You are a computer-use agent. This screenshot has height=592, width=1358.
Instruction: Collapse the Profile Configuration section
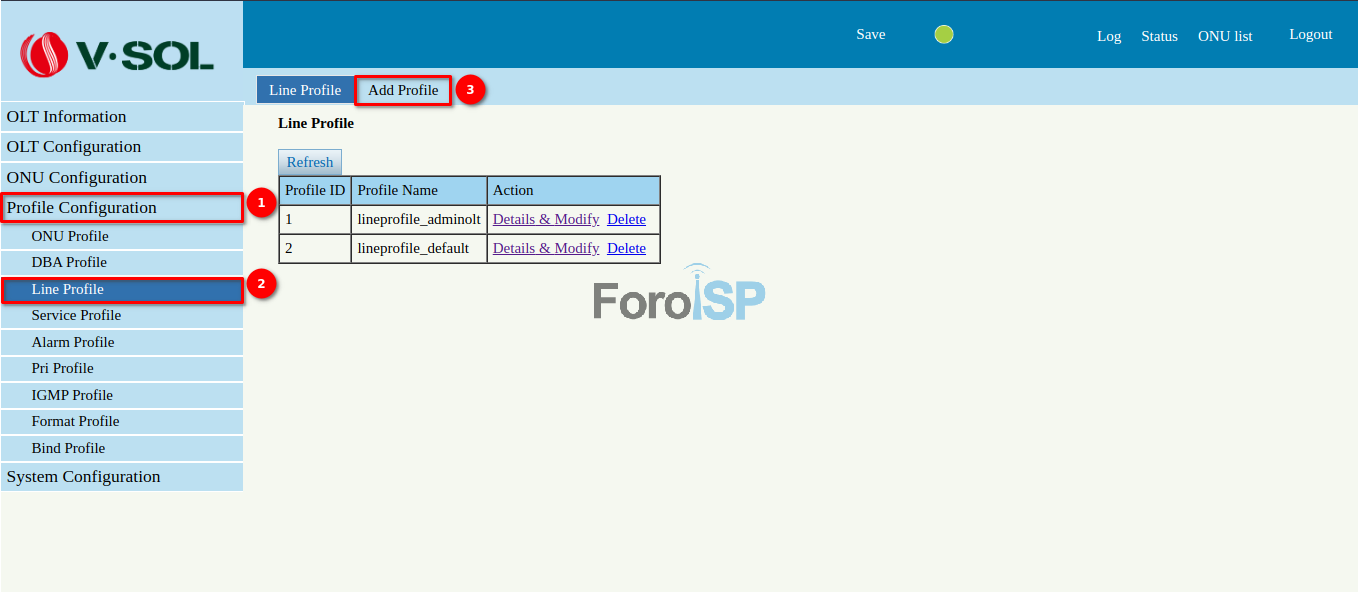point(82,208)
